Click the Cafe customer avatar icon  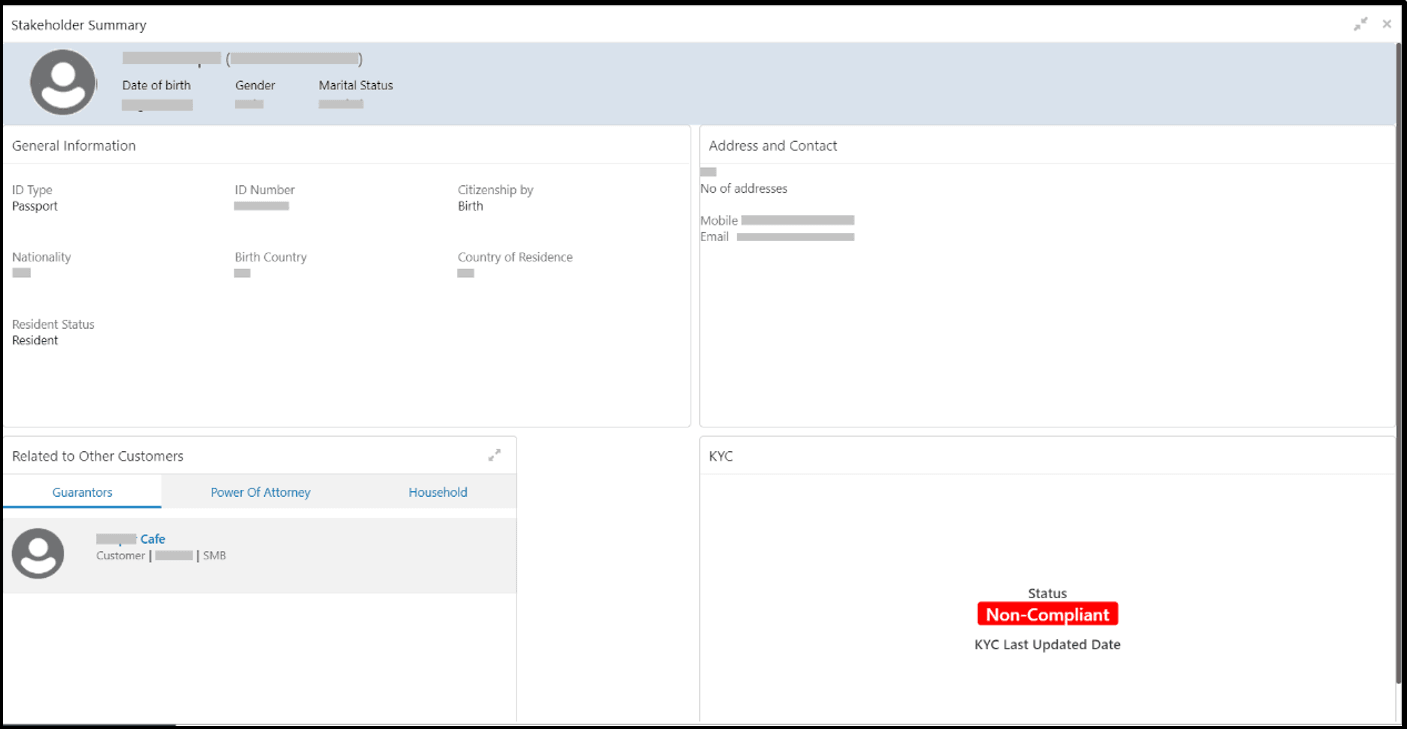click(38, 553)
